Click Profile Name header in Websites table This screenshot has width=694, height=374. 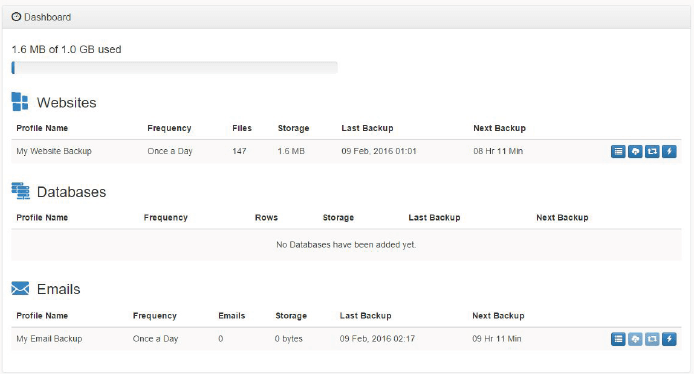(42, 128)
